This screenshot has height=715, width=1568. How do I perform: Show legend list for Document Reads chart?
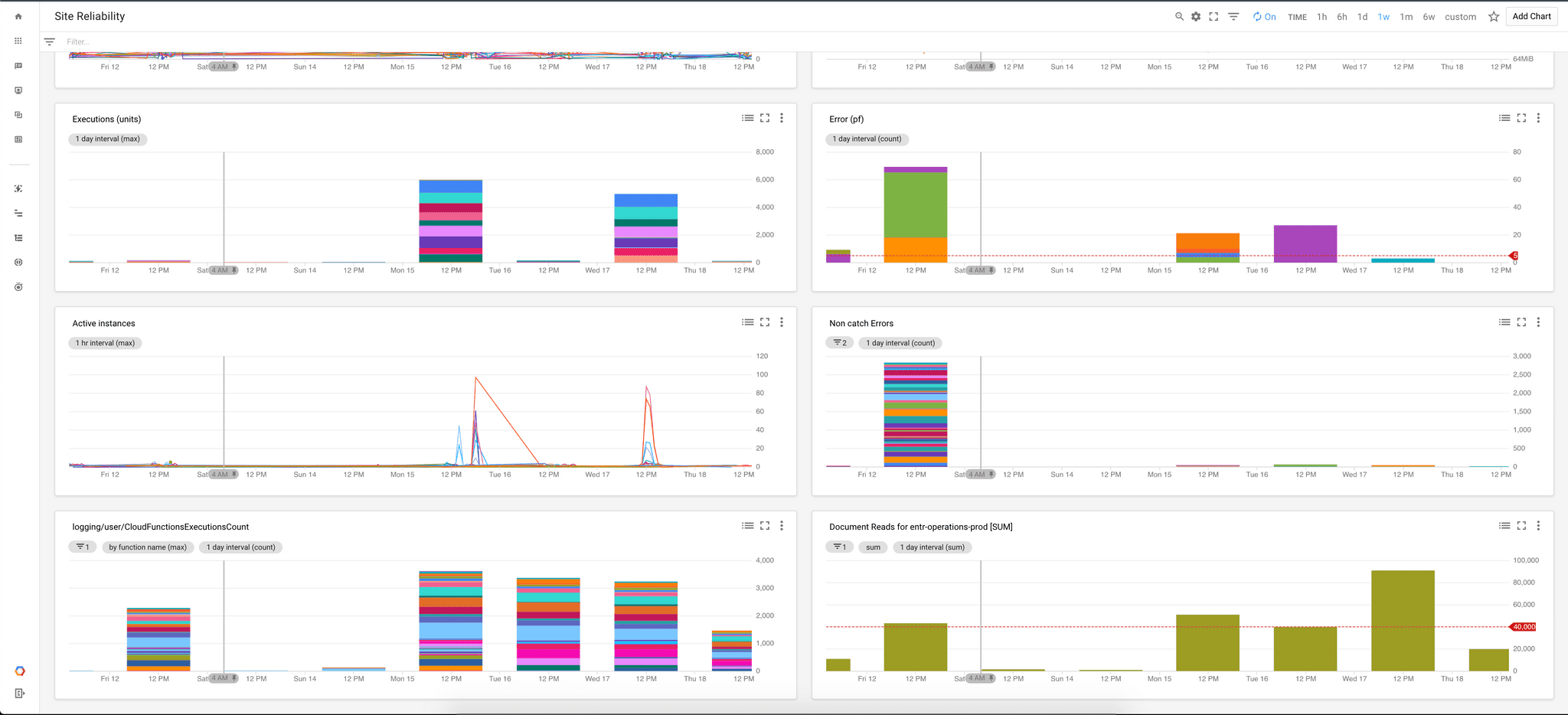1504,526
